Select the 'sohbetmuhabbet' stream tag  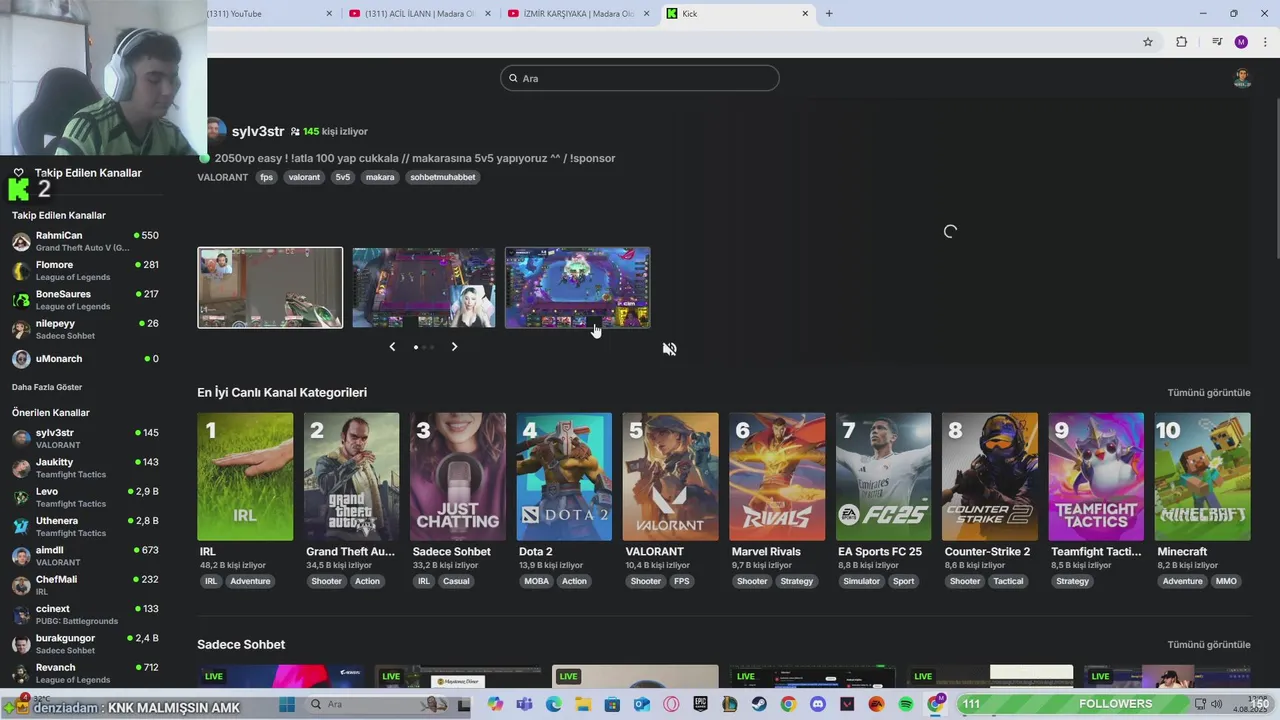click(443, 177)
